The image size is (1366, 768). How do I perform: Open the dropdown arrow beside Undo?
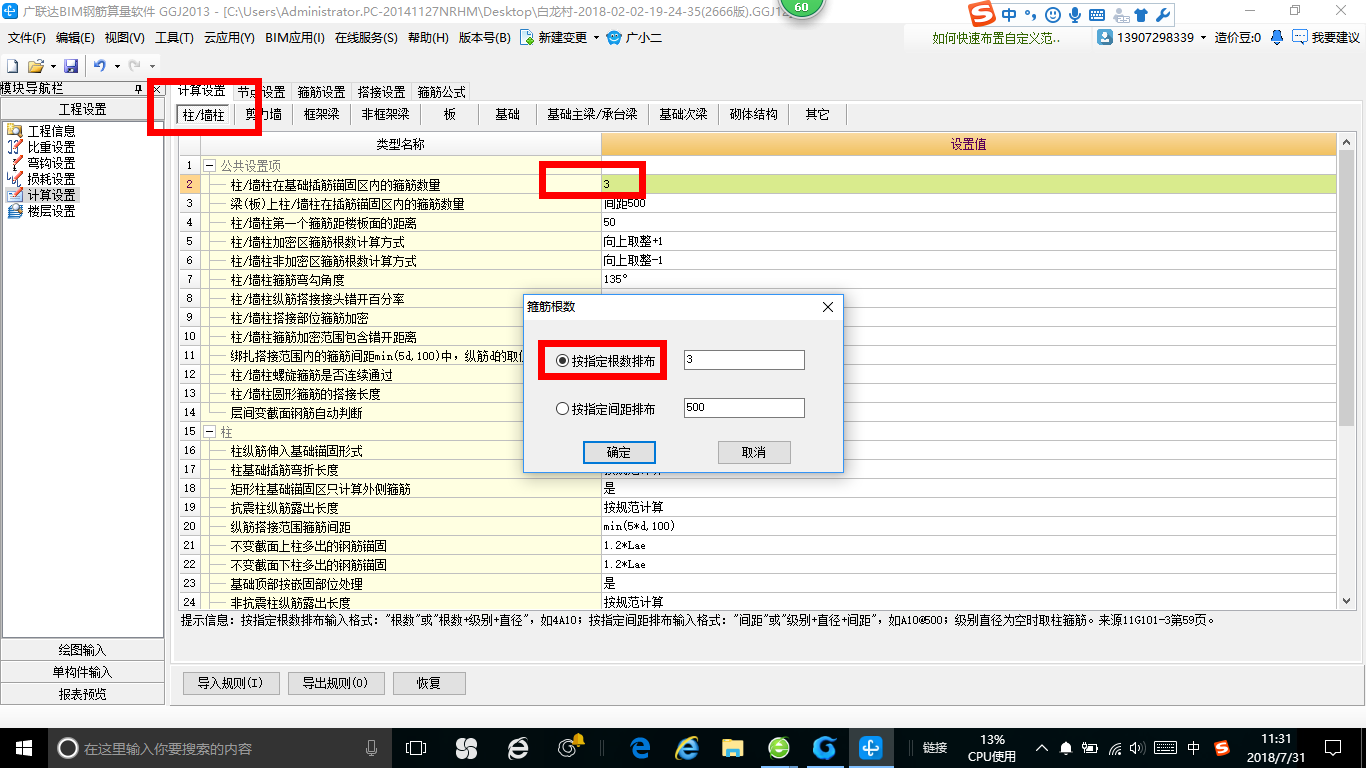117,66
